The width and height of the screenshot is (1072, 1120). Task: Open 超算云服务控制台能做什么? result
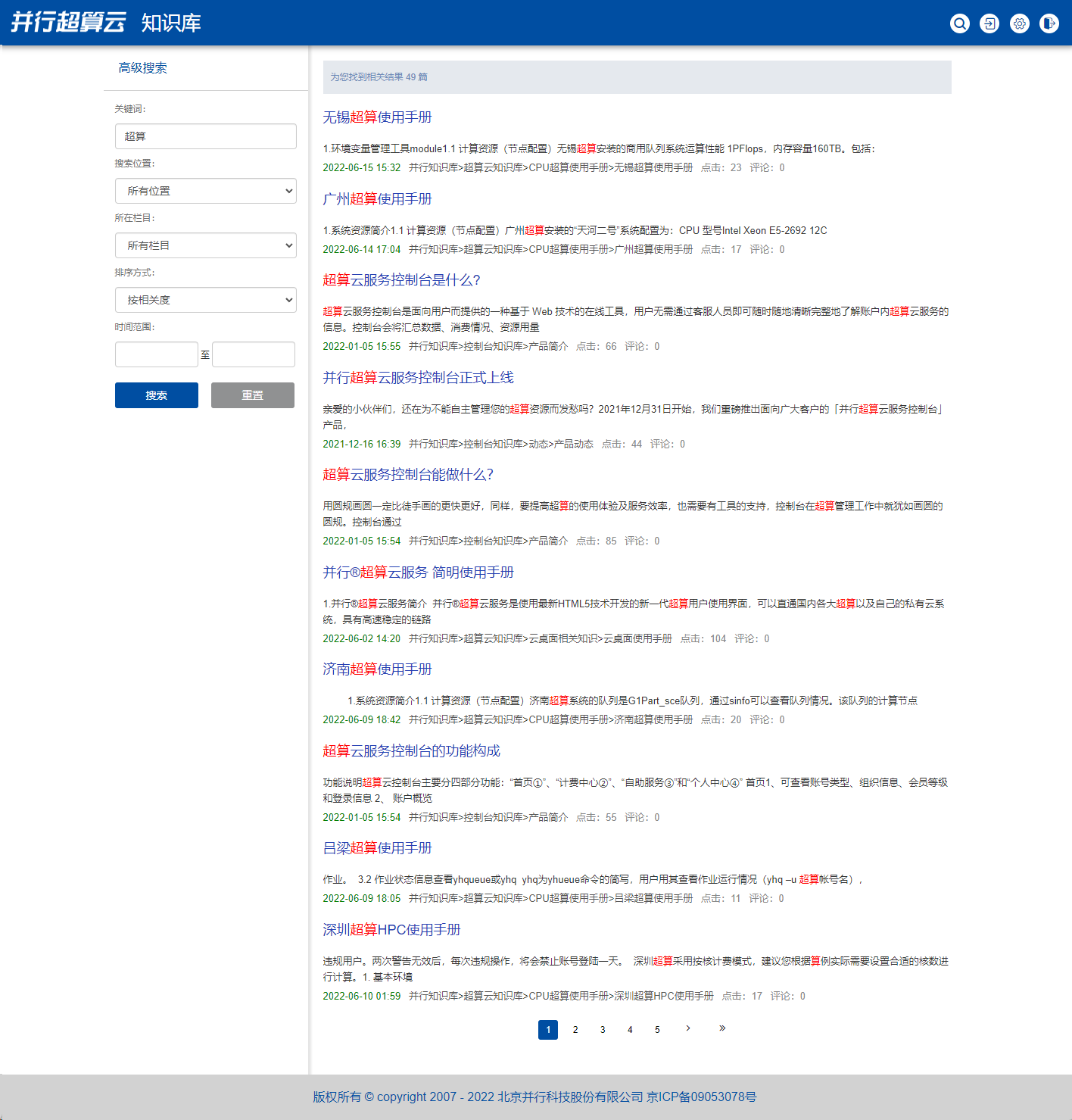(x=408, y=475)
